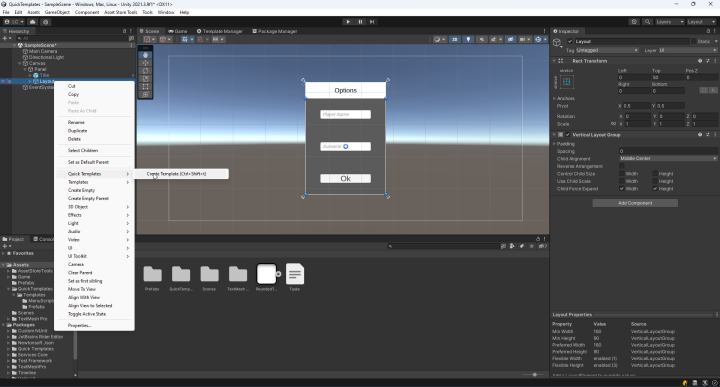The height and width of the screenshot is (387, 720).
Task: Open the Asset Store Tools menu
Action: coord(121,12)
